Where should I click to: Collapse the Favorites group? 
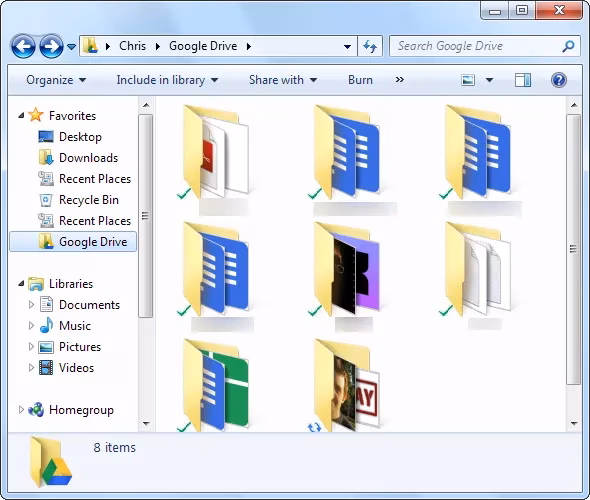coord(21,116)
